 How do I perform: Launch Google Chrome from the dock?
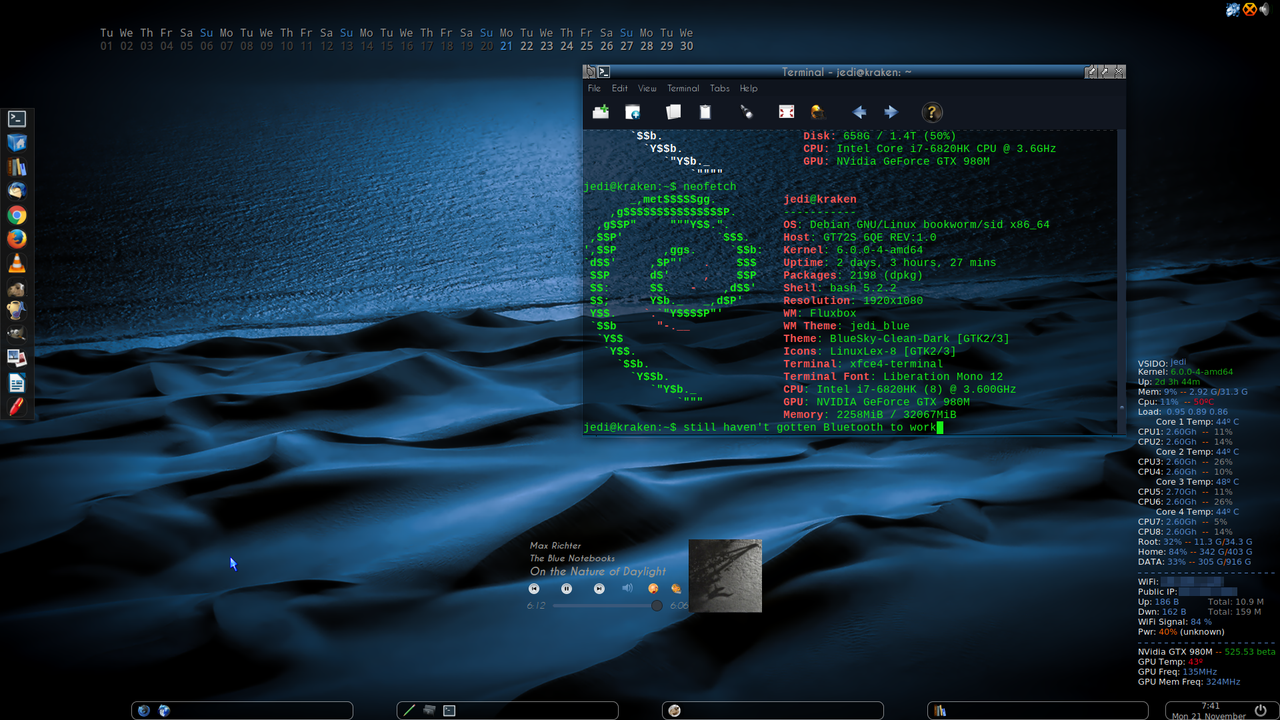click(x=16, y=215)
